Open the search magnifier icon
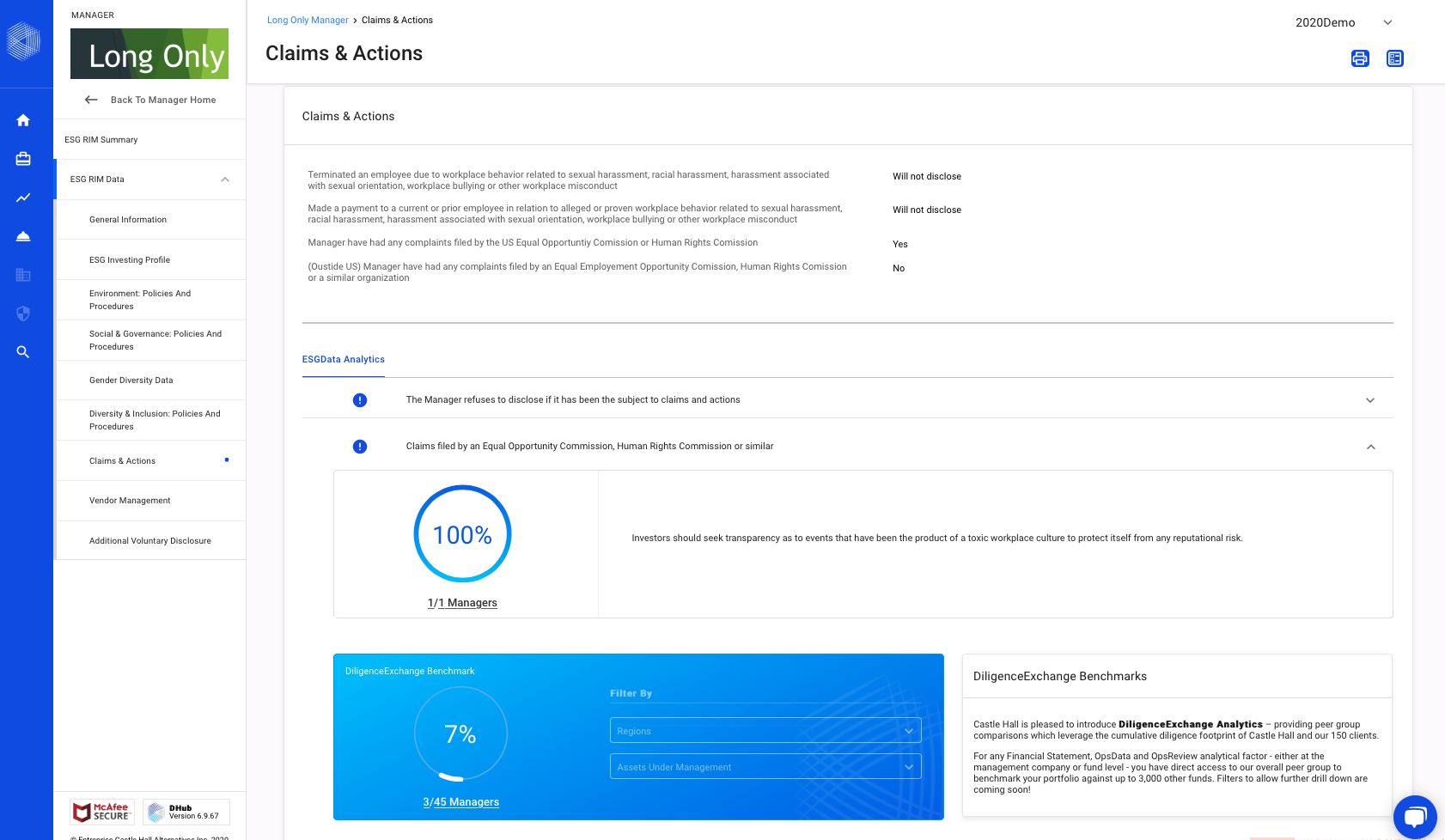Screen dimensions: 1445x840 (23, 352)
